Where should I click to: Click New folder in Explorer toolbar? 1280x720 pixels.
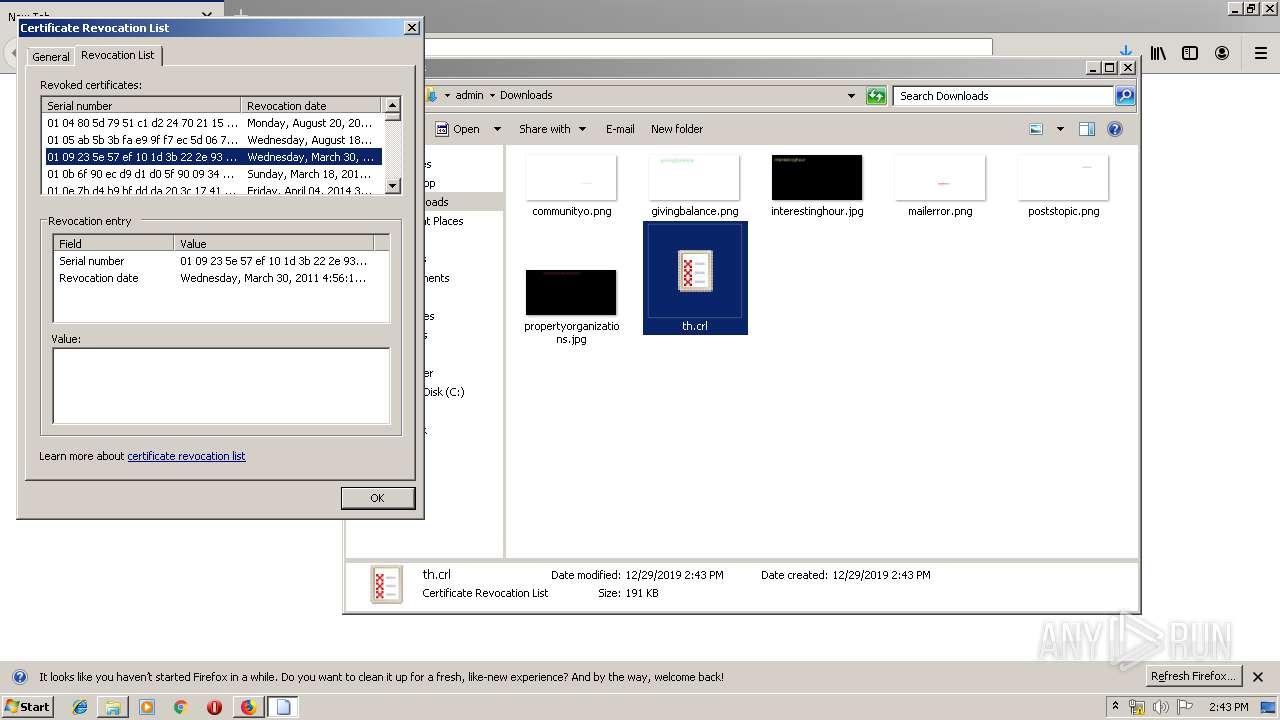(677, 129)
